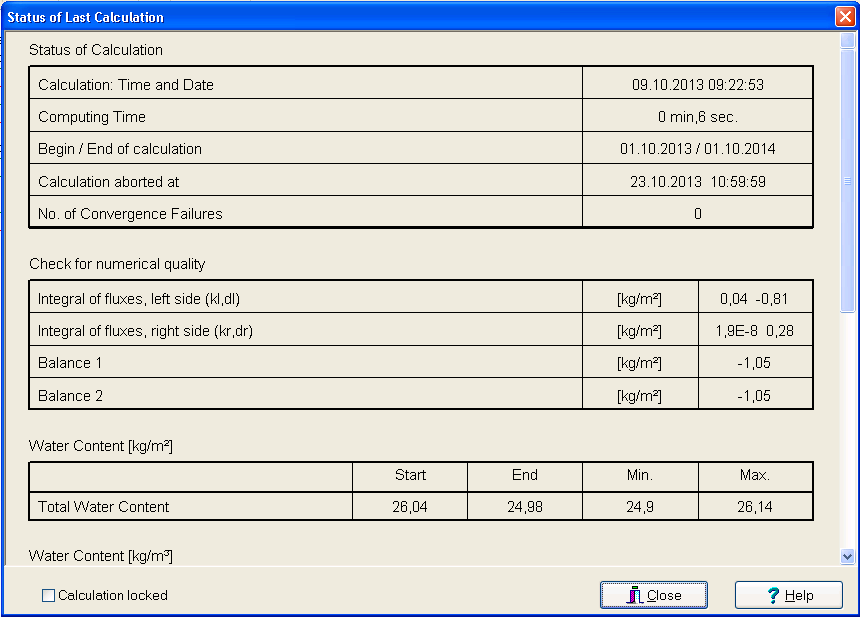Image resolution: width=860 pixels, height=617 pixels.
Task: Open Help from the dialog footer
Action: click(x=788, y=594)
